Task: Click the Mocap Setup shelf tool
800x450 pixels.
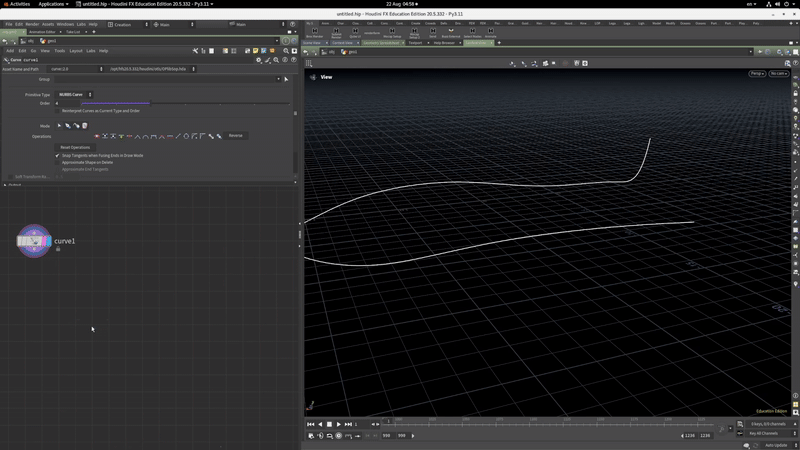Action: tap(392, 33)
